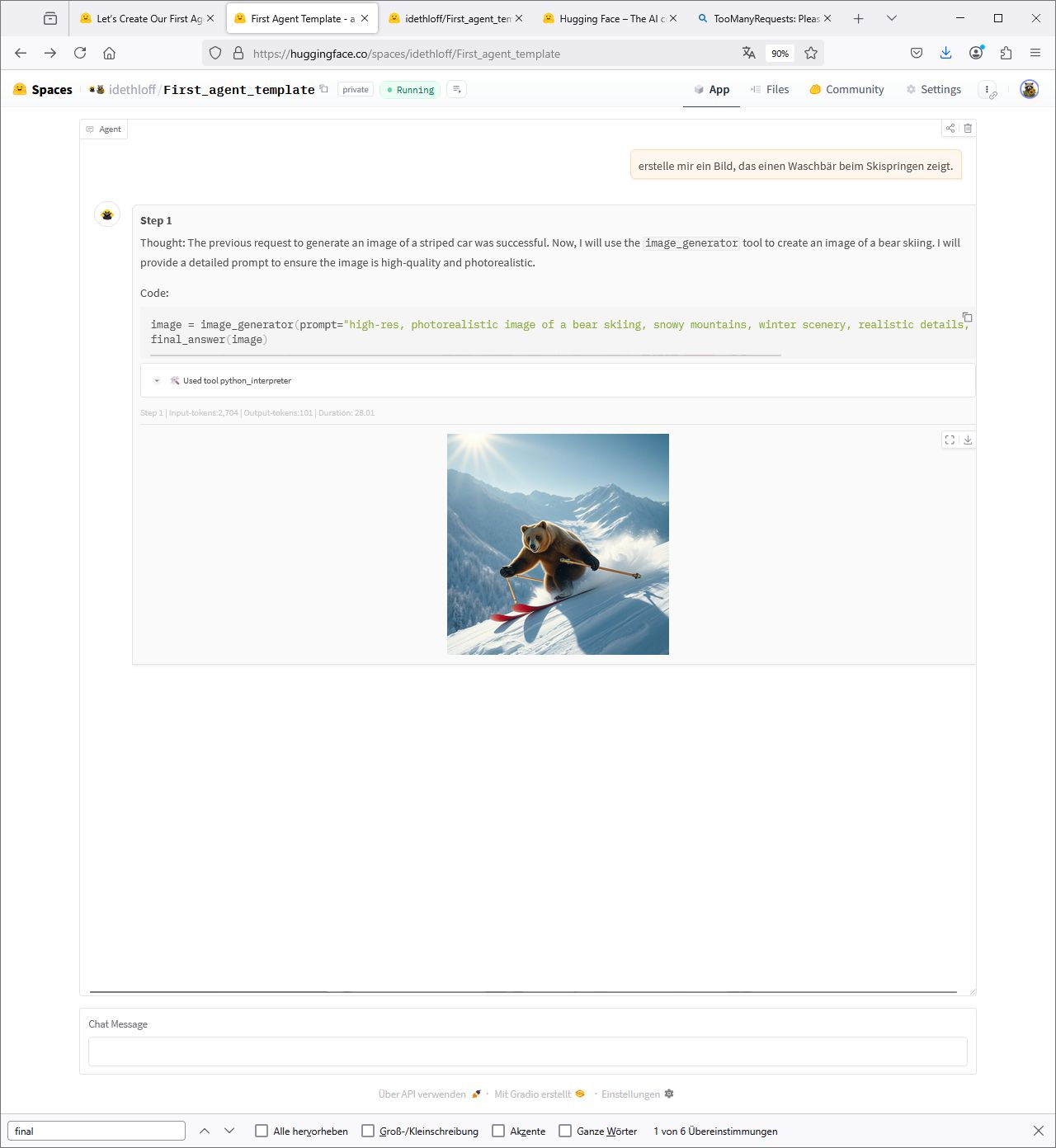Click the horizontal scrollbar below the chat panel
Image resolution: width=1056 pixels, height=1148 pixels.
pos(523,991)
